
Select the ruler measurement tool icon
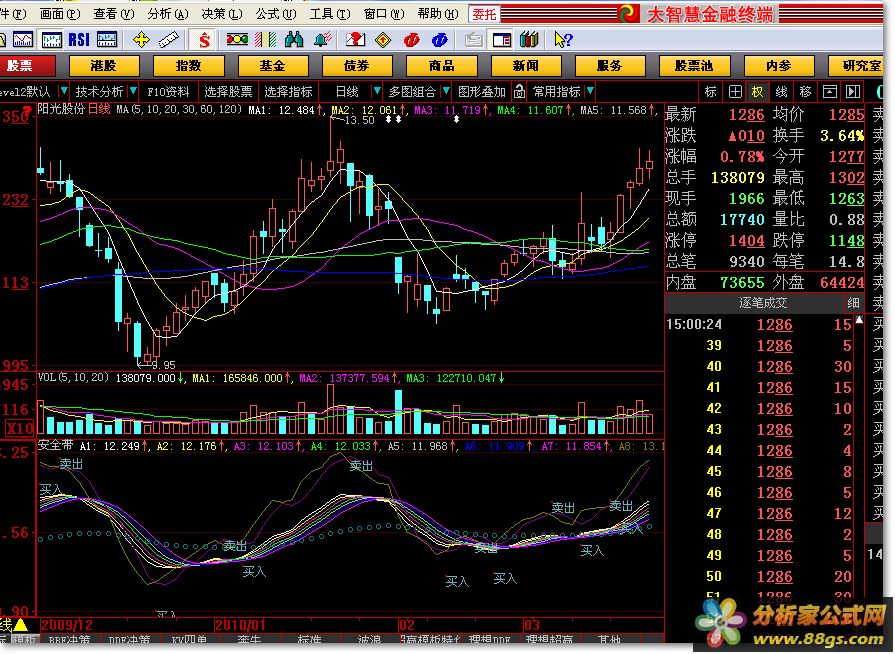(168, 39)
